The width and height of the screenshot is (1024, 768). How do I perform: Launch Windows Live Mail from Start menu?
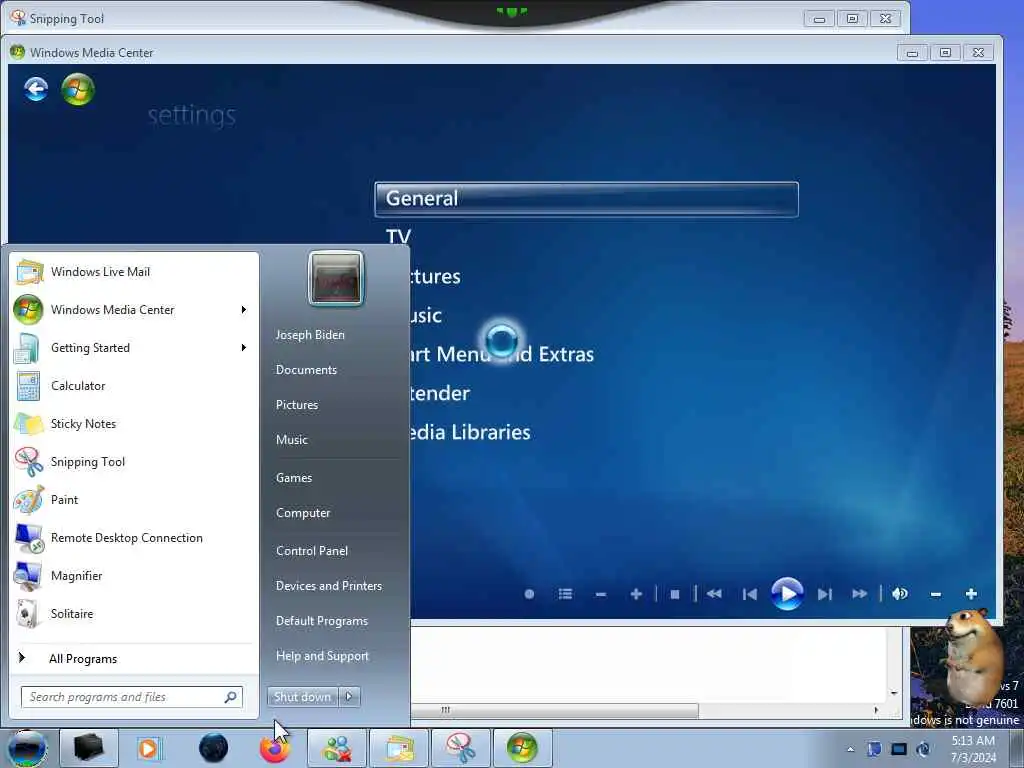tap(135, 272)
